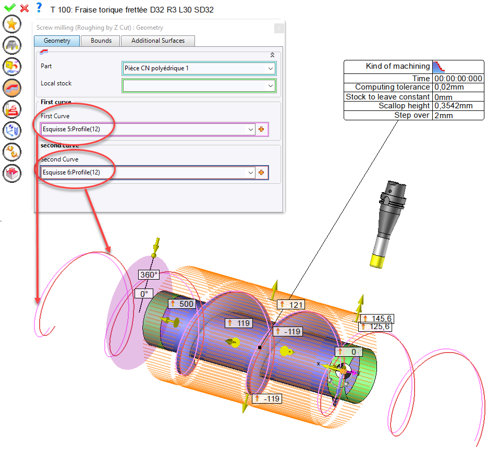499x451 pixels.
Task: Open the Local stock dropdown
Action: pyautogui.click(x=270, y=86)
